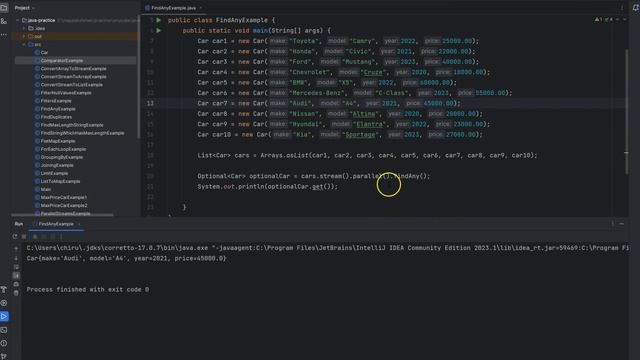Hide the Run panel with minimize icon

click(x=622, y=224)
